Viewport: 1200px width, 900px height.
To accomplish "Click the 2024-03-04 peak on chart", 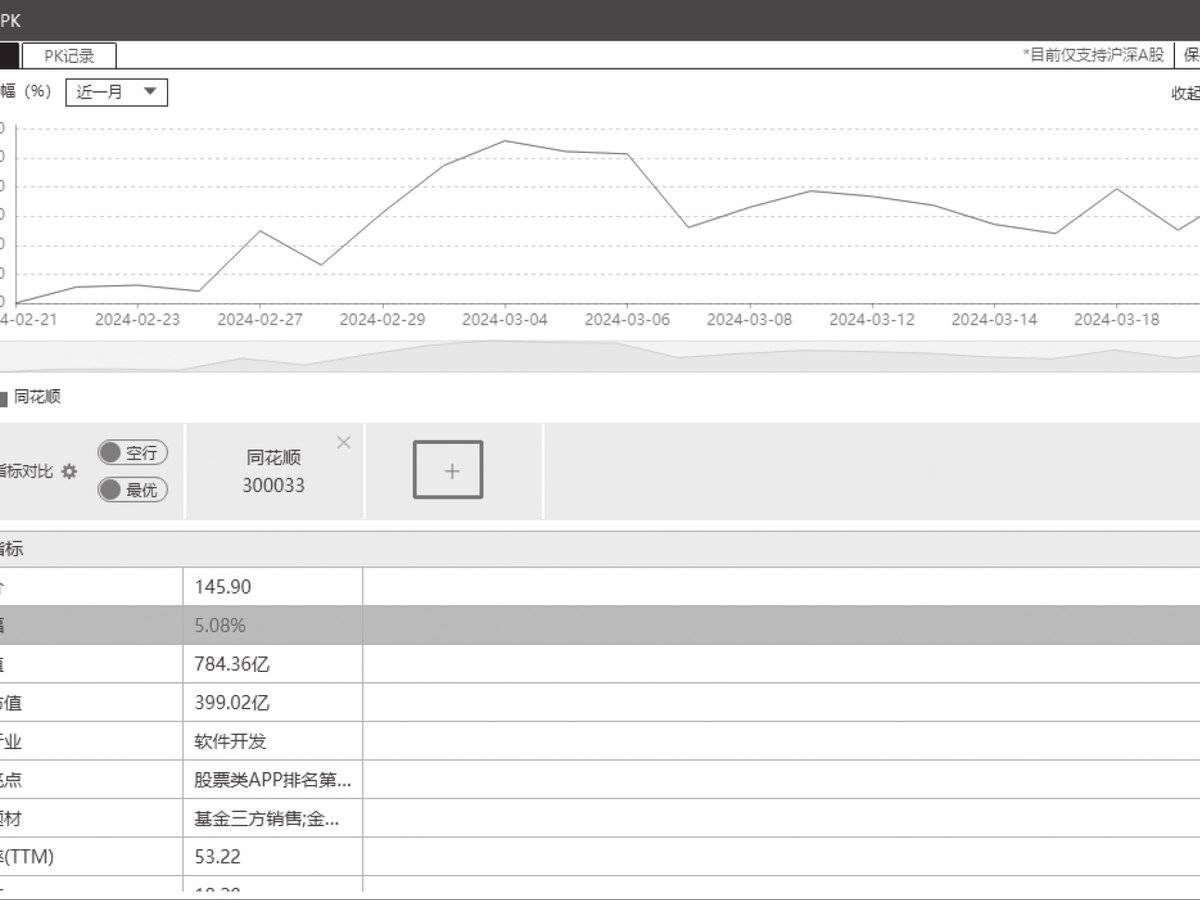I will pyautogui.click(x=505, y=141).
